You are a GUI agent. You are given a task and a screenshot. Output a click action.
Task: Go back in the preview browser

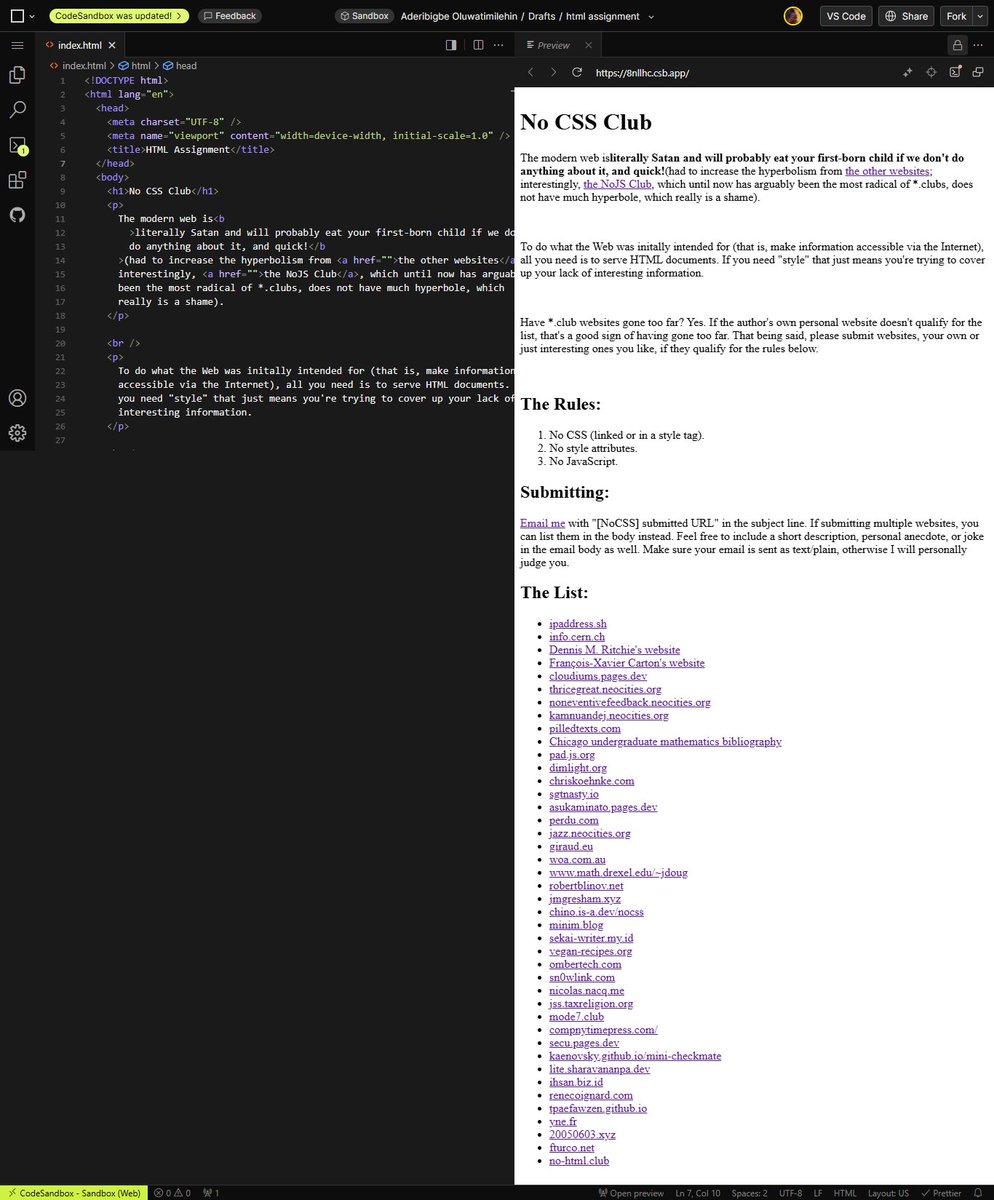pyautogui.click(x=531, y=73)
